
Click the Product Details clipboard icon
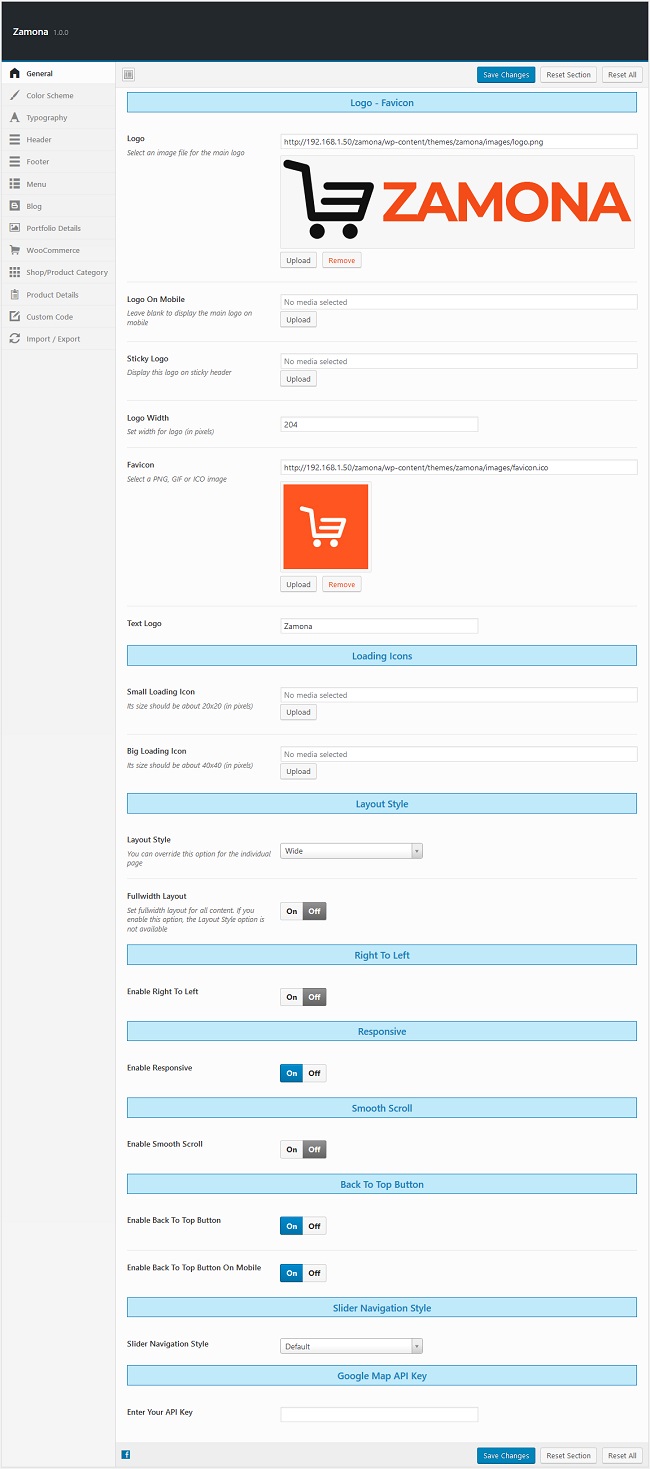pos(14,295)
